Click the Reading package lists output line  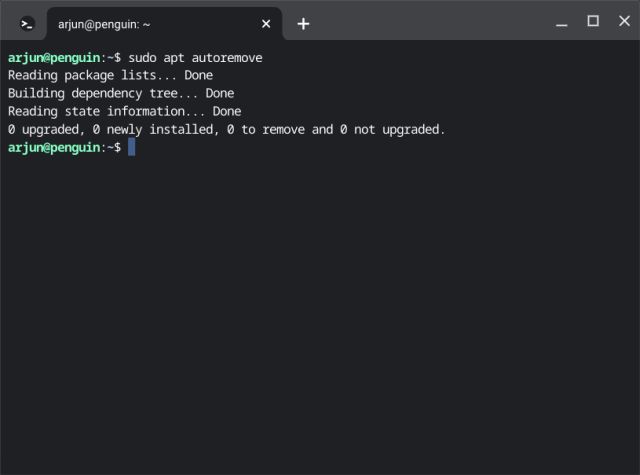tap(110, 75)
